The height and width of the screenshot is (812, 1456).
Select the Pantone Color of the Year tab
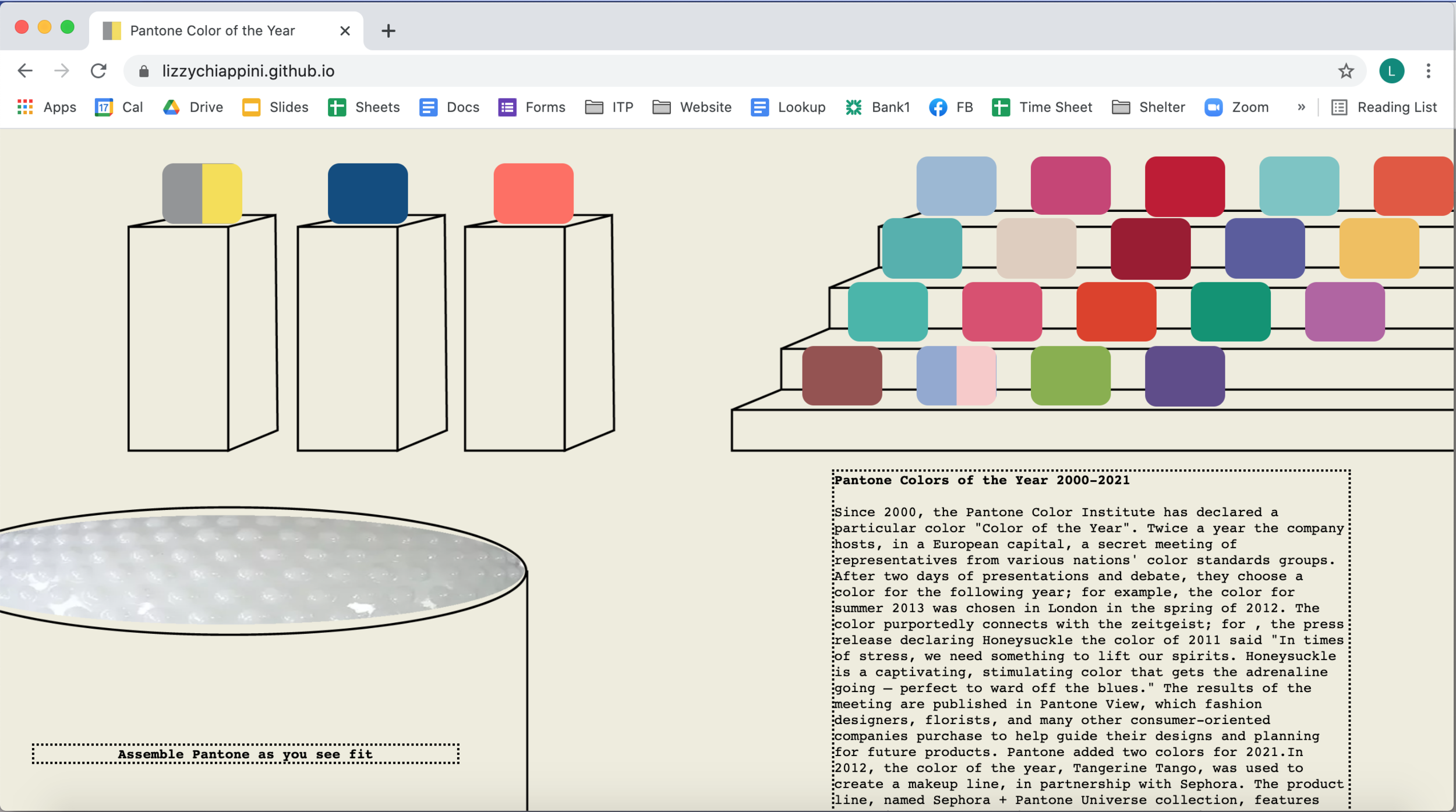pos(226,31)
